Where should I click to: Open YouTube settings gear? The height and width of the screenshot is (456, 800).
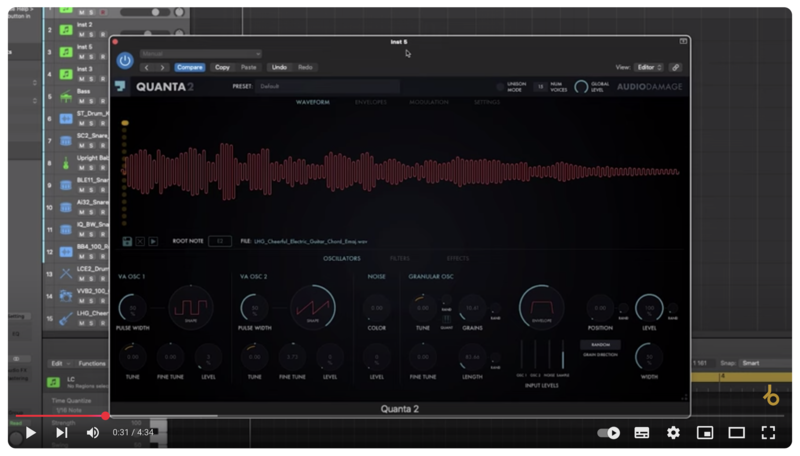673,433
